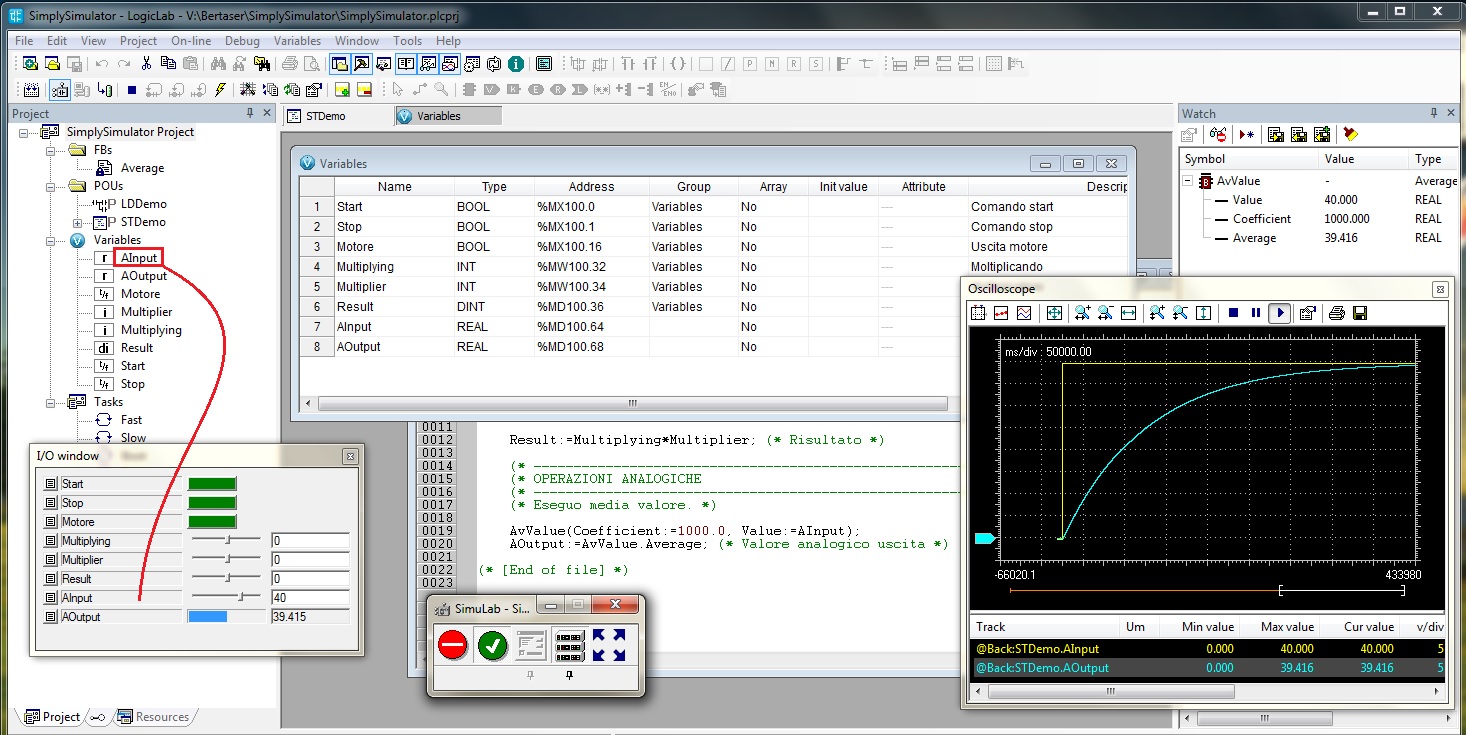1466x735 pixels.
Task: Click the lightning bolt toolbar icon
Action: coord(221,90)
